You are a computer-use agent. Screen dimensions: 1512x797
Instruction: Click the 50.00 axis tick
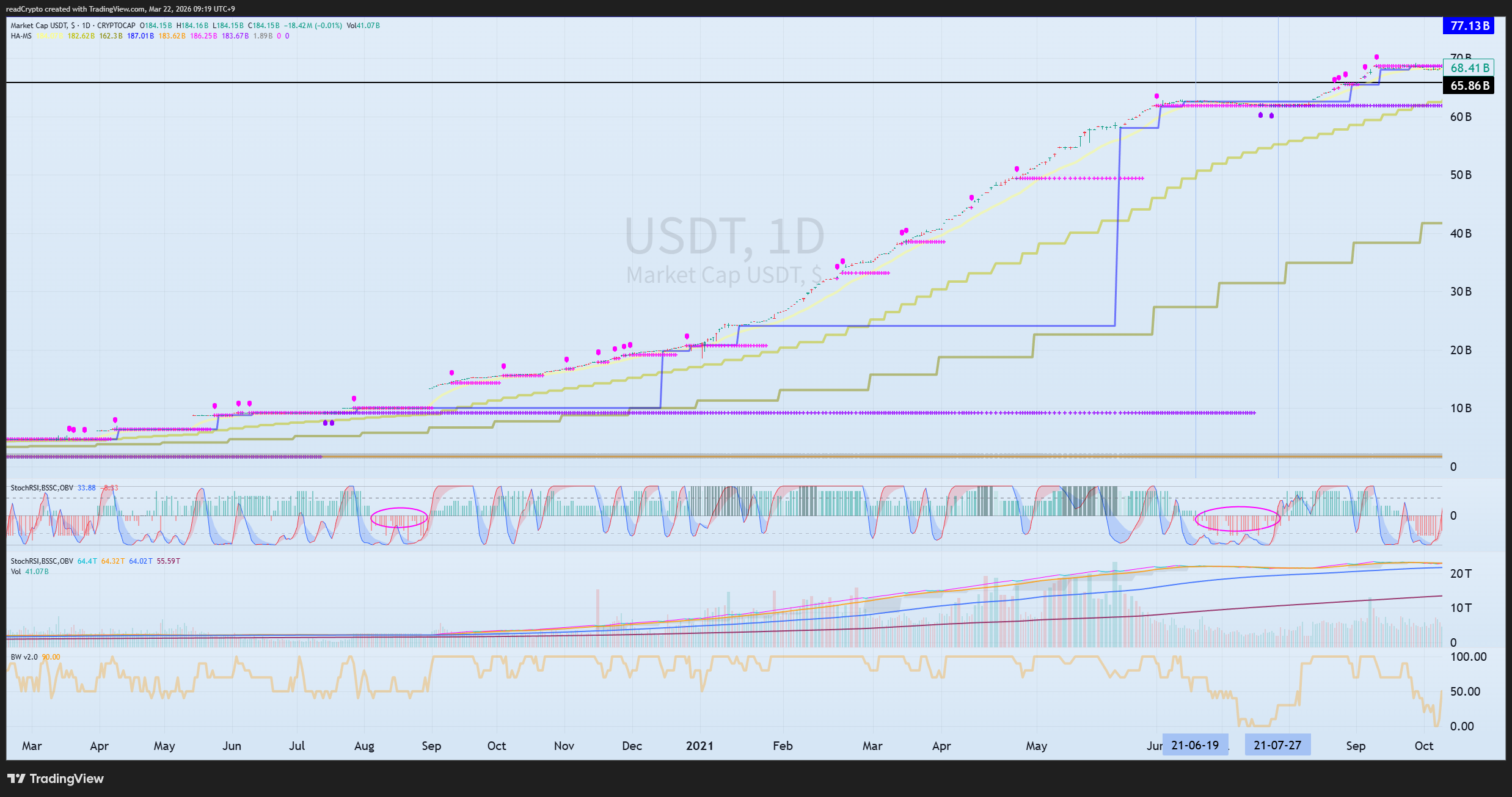[x=1466, y=691]
